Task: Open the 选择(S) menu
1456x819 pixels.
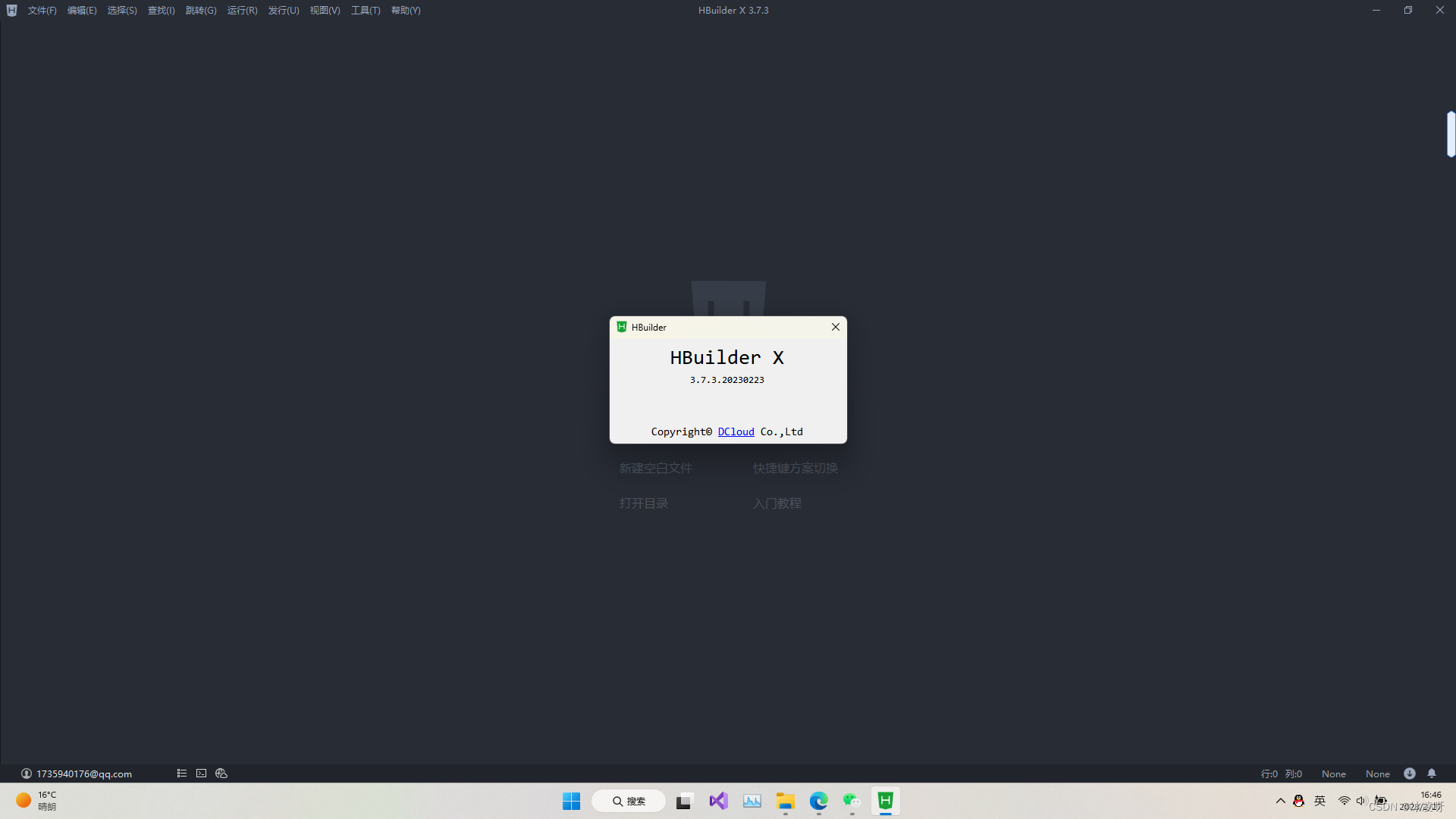Action: pos(122,11)
